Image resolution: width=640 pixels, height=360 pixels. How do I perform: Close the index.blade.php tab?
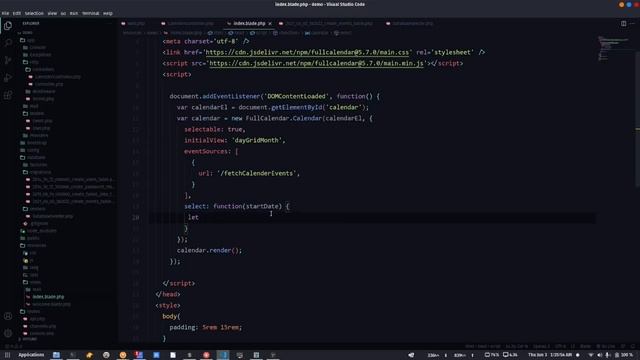coord(270,24)
